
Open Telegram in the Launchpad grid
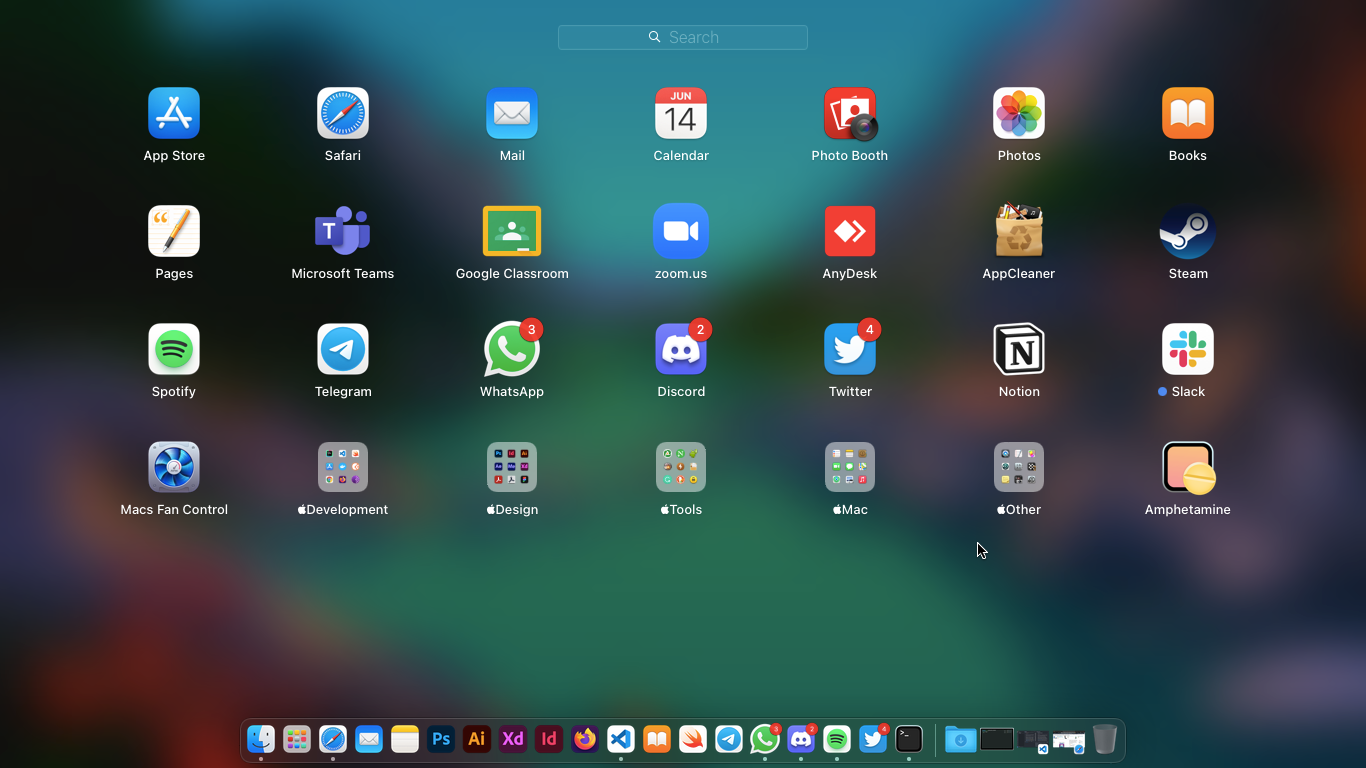tap(343, 349)
